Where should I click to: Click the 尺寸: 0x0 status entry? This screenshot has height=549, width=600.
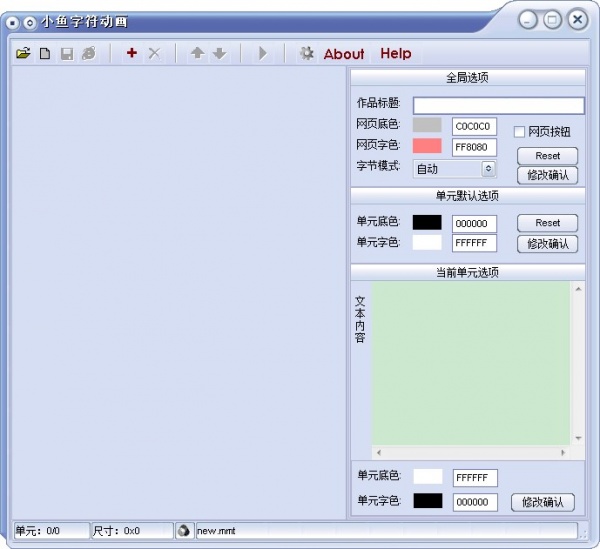(132, 531)
